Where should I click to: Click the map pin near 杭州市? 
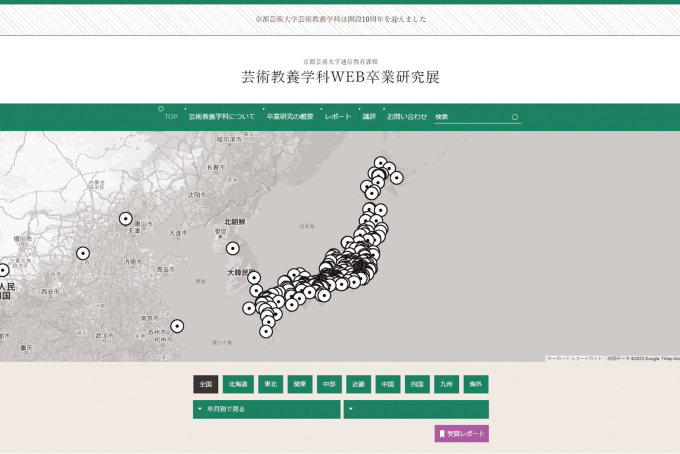coord(177,326)
